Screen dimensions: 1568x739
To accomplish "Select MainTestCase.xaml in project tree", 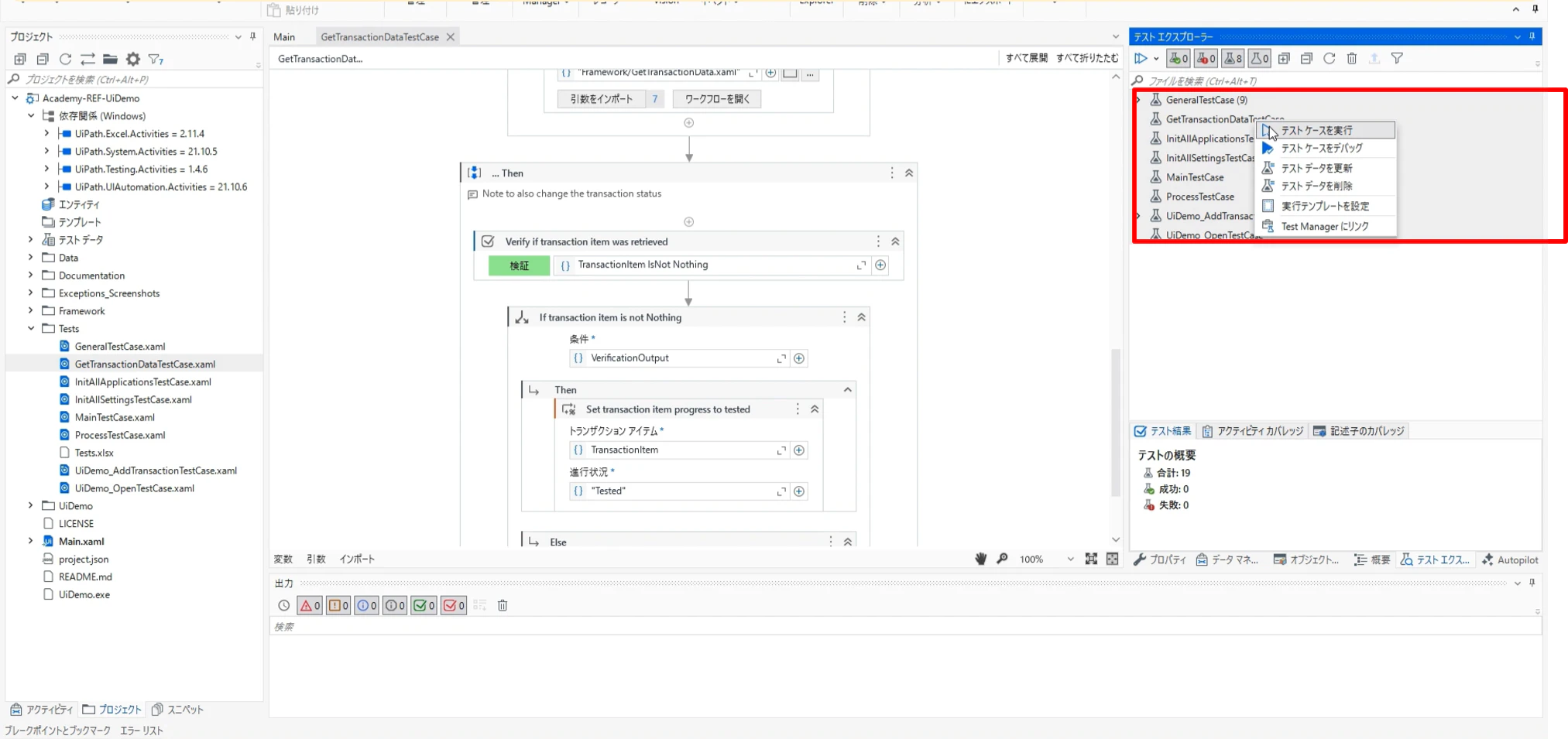I will pyautogui.click(x=115, y=417).
